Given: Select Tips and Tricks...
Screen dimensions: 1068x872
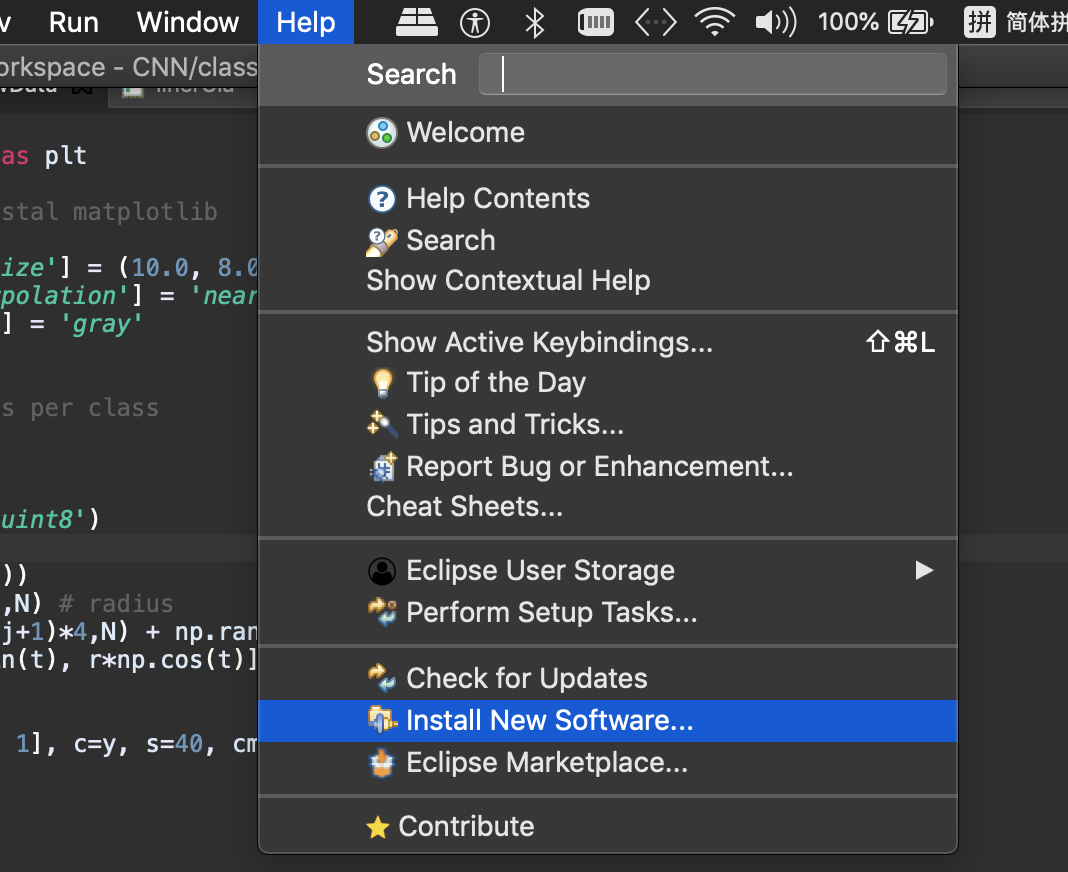Looking at the screenshot, I should 608,424.
